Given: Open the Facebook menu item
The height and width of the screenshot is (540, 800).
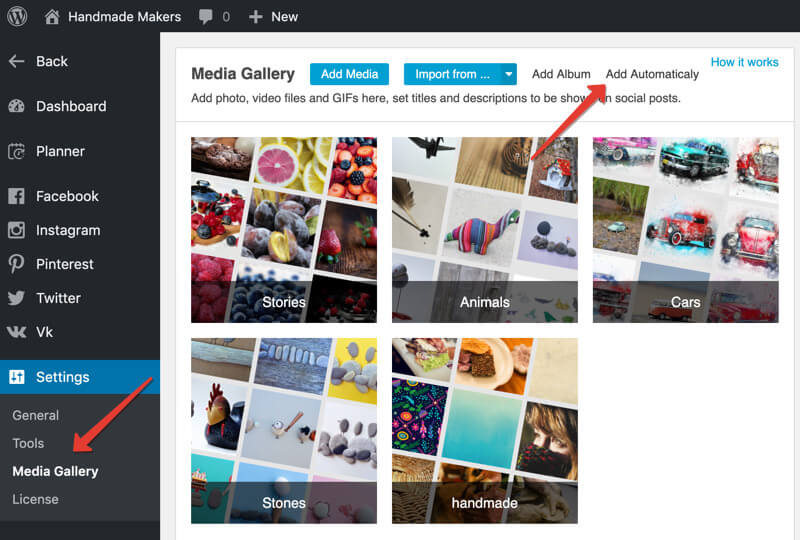Looking at the screenshot, I should tap(67, 196).
